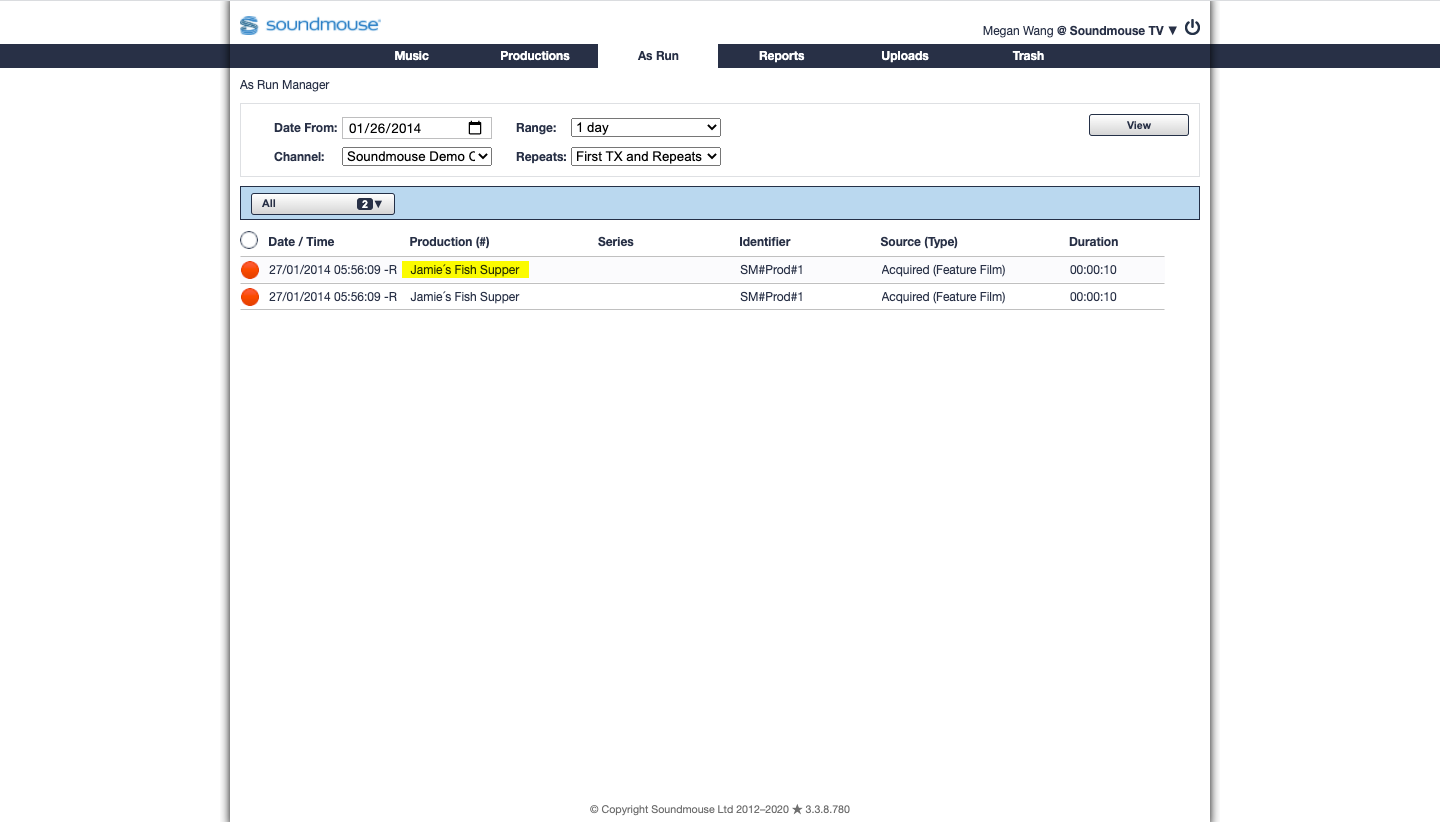This screenshot has width=1440, height=822.
Task: Click the copyright Soundmouse Ltd footer text
Action: point(720,809)
